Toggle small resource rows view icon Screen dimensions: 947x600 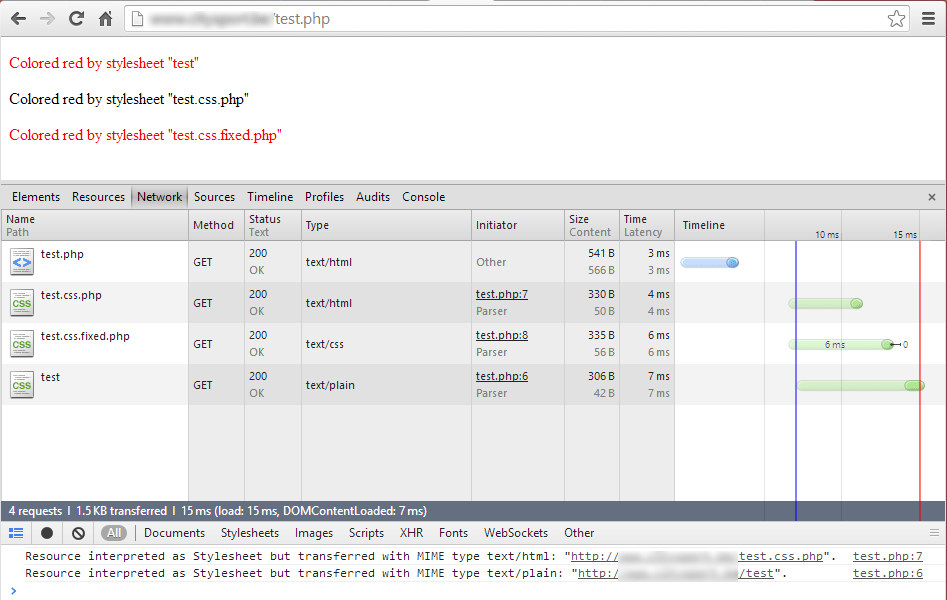tap(16, 533)
